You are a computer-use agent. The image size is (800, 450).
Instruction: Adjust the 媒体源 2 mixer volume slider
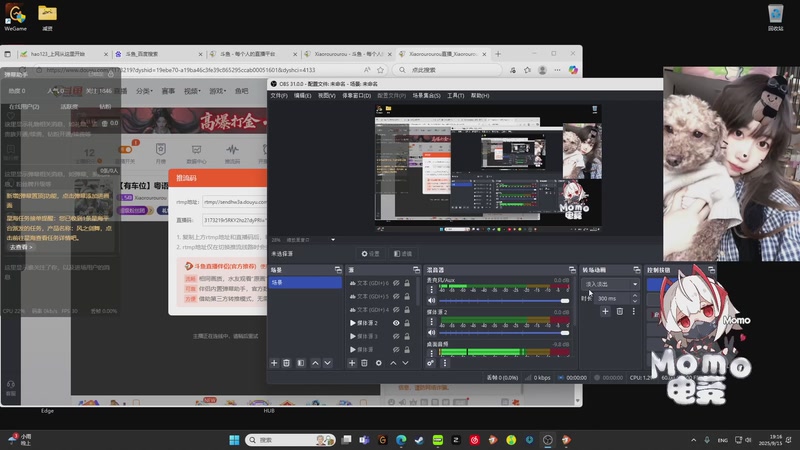[x=504, y=333]
